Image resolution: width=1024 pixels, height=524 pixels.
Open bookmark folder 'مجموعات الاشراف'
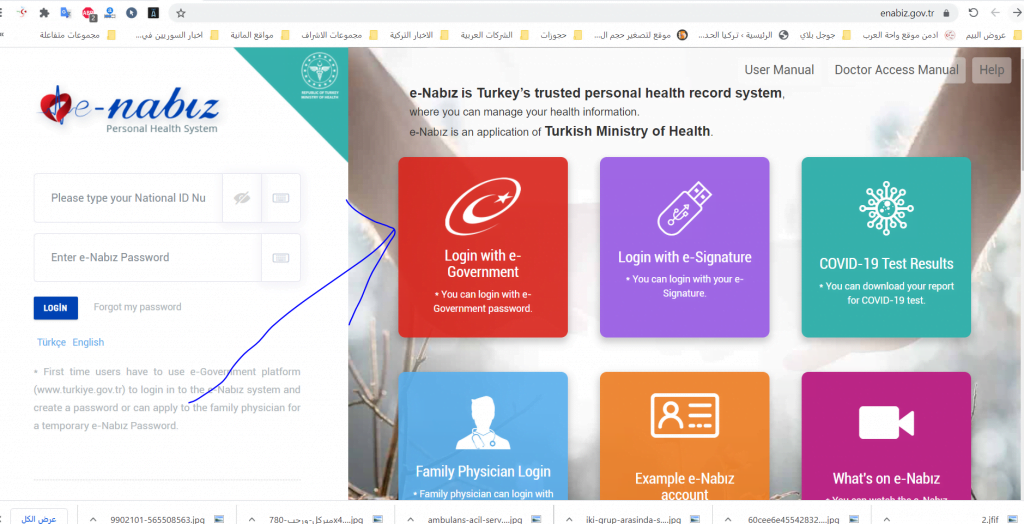(x=340, y=35)
